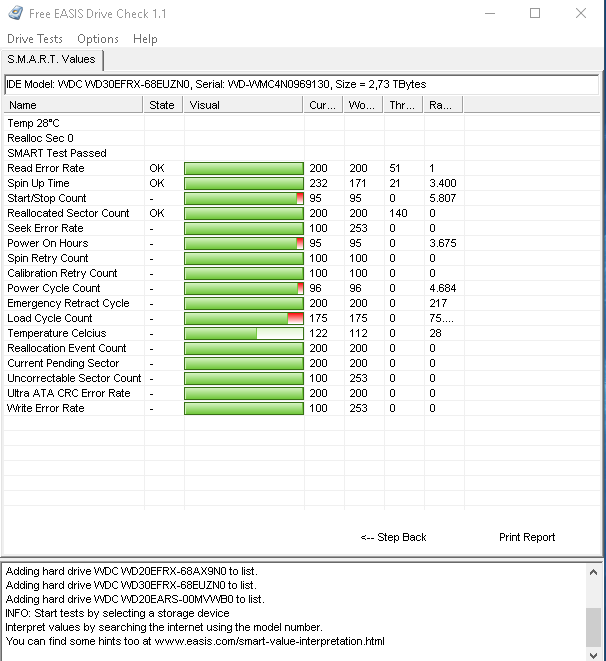
Task: Click the Step Back button
Action: point(393,537)
